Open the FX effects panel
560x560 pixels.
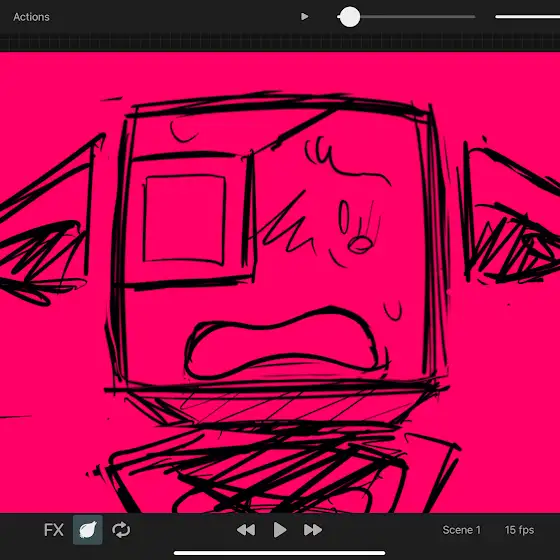[54, 530]
